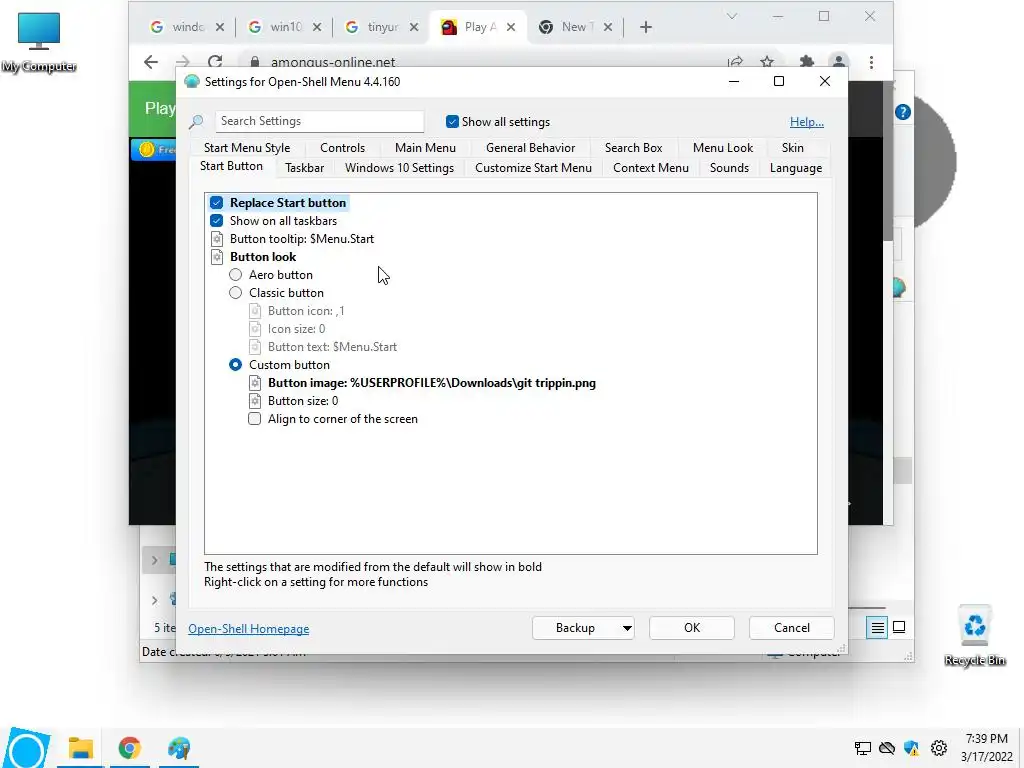Click the blue help question mark icon
Viewport: 1024px width, 768px height.
click(903, 112)
